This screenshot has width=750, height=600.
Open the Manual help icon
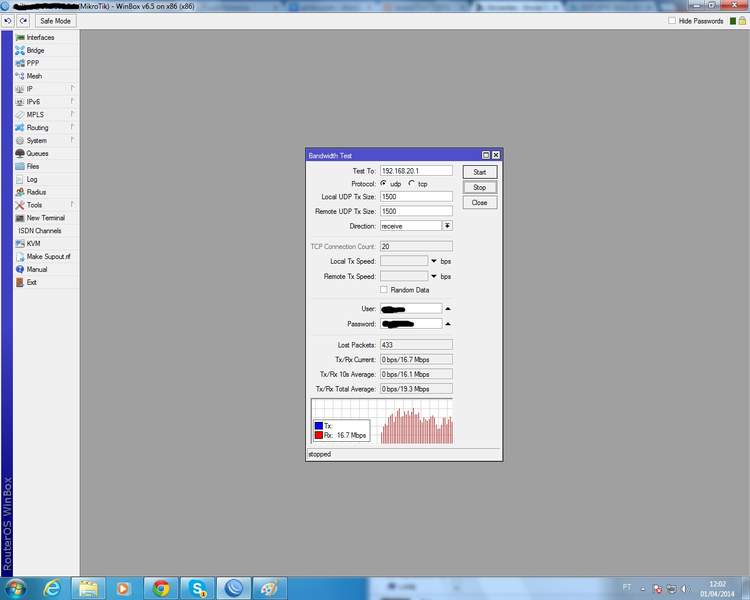(x=20, y=269)
